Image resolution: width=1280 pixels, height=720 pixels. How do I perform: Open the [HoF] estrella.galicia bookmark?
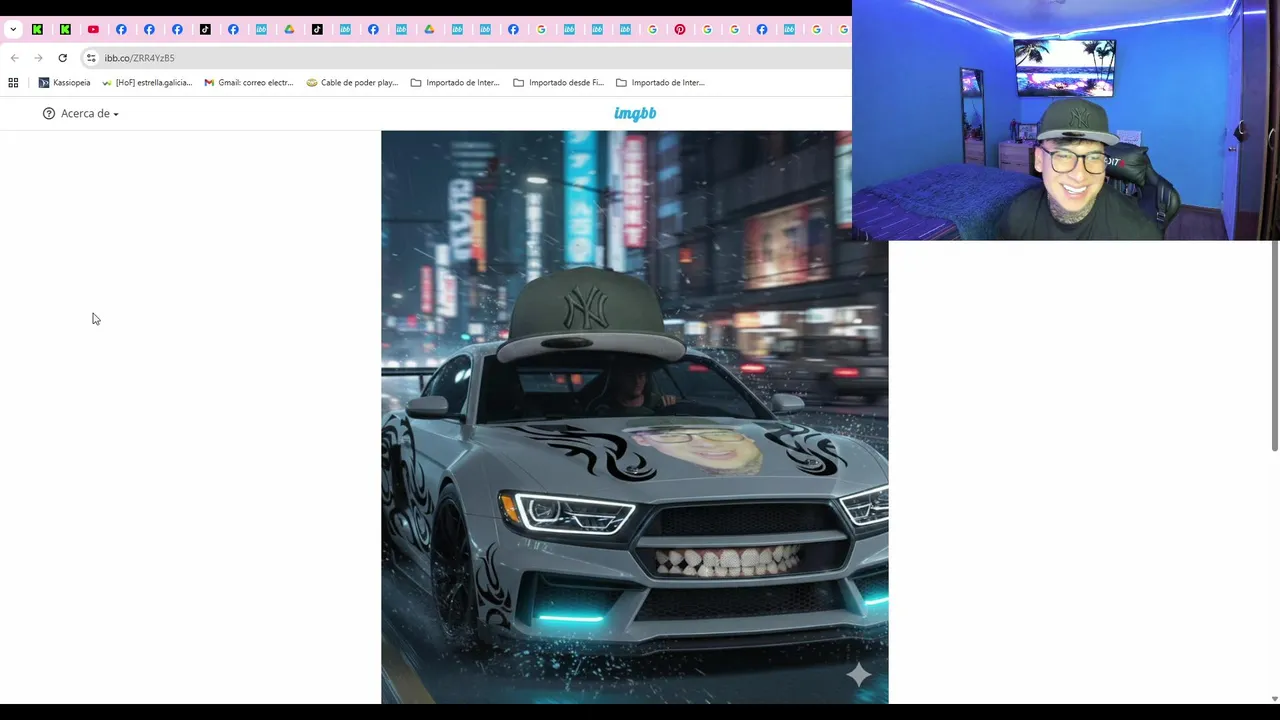[147, 83]
